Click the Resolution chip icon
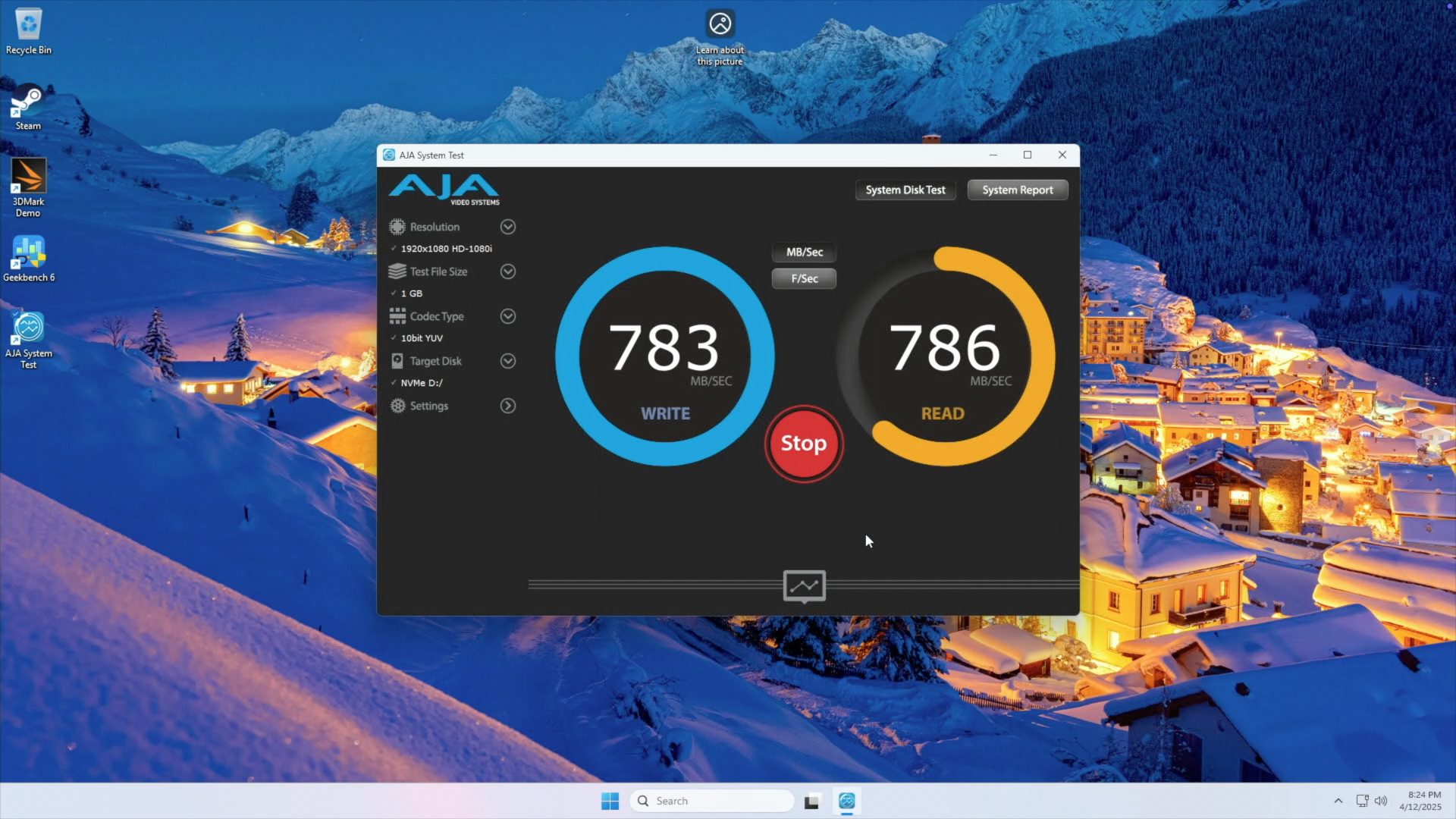Screen dimensions: 1456x819 (x=397, y=227)
